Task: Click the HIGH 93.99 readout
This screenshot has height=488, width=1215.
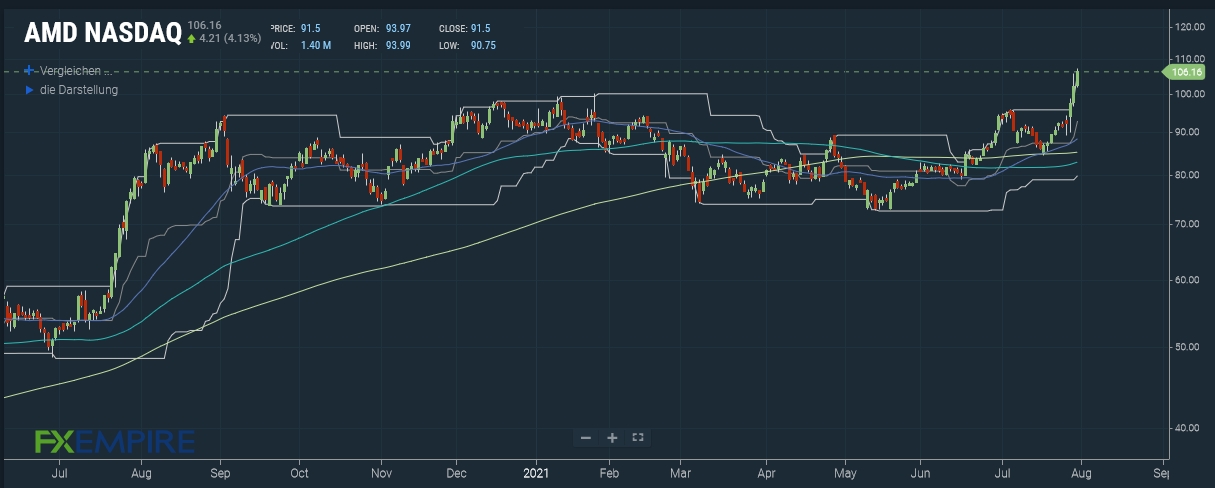Action: coord(382,46)
